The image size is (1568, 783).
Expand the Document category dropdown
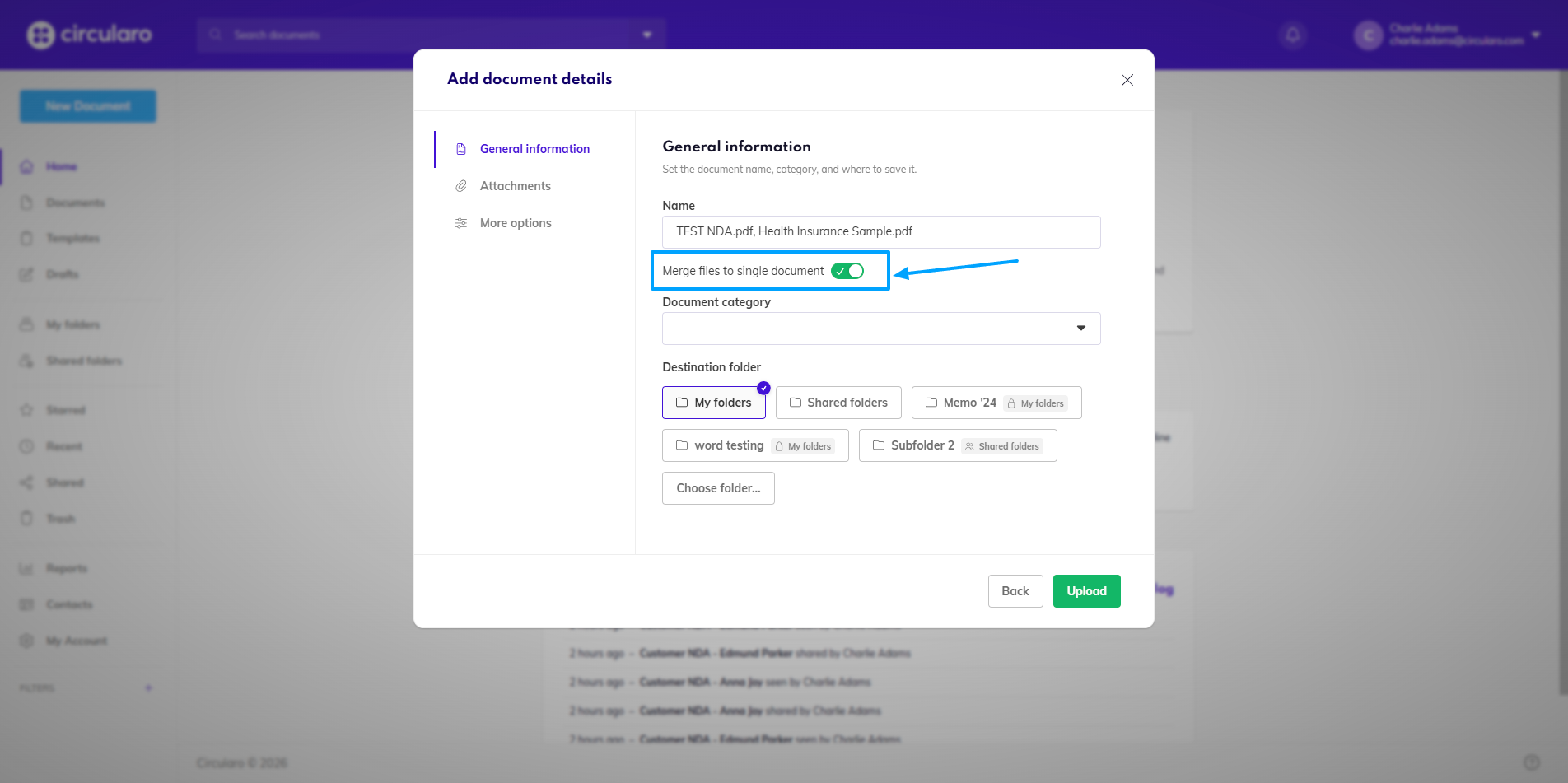click(881, 329)
